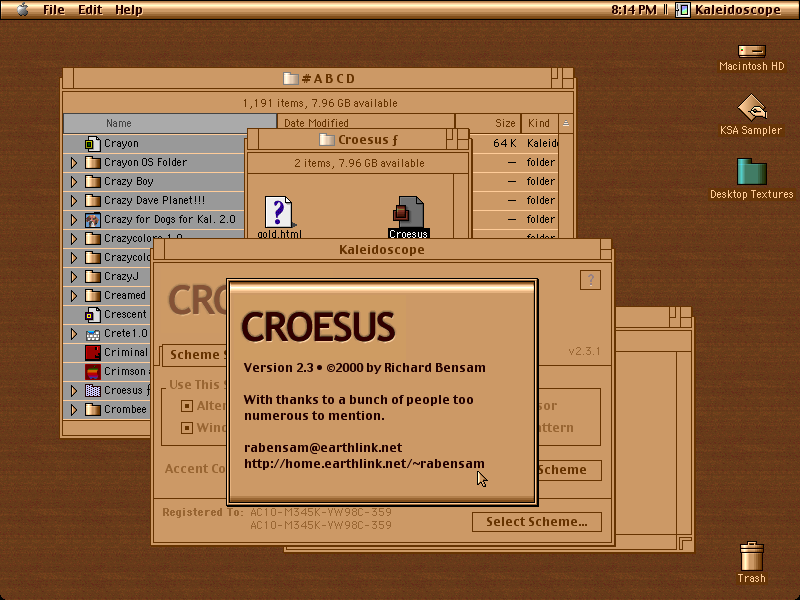Expand the Crayon OS Folder disclosure triangle
Image resolution: width=800 pixels, height=600 pixels.
tap(74, 163)
